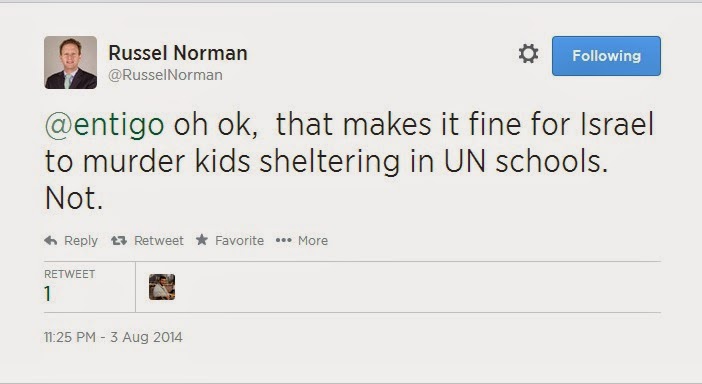Click the reply arrow icon
Image resolution: width=702 pixels, height=384 pixels.
51,240
